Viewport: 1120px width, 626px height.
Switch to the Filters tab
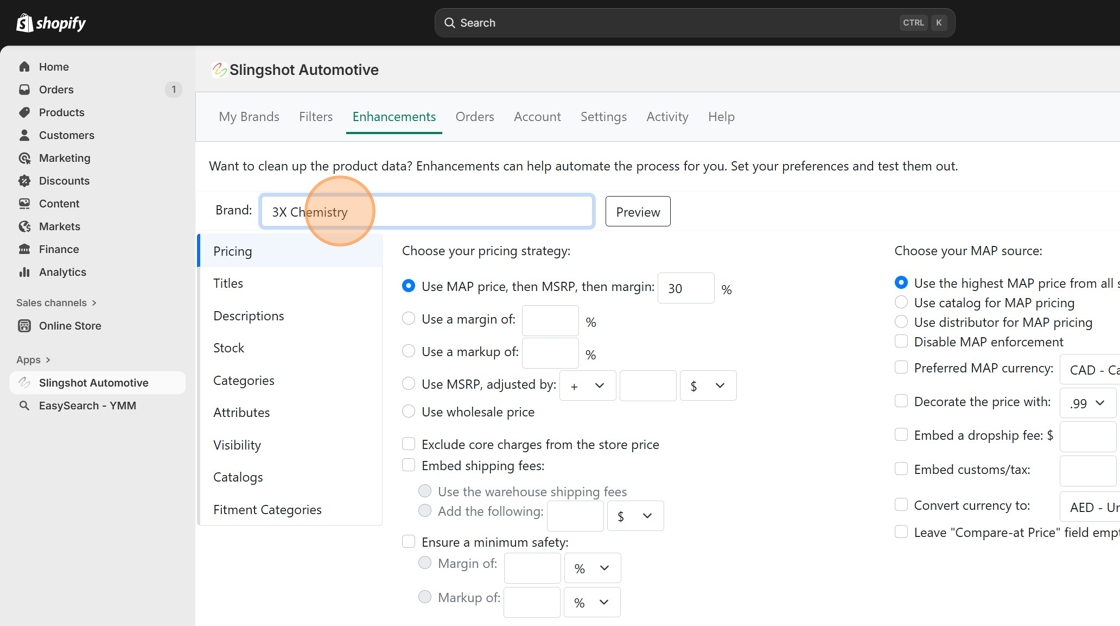316,116
